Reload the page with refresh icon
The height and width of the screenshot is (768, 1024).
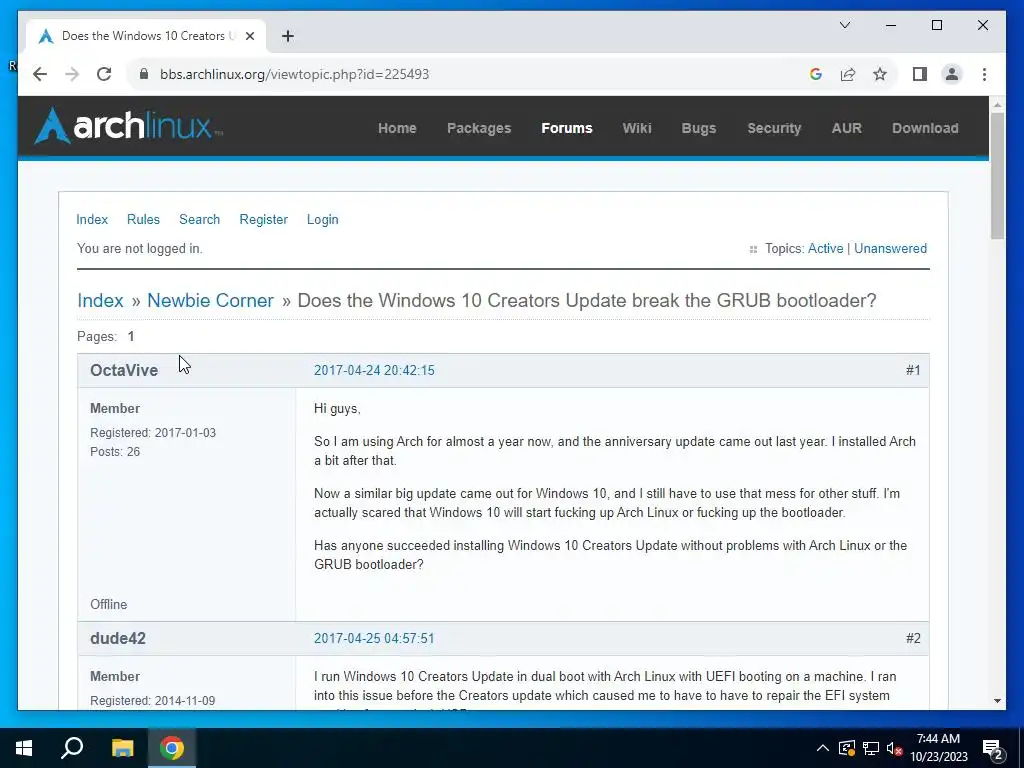tap(104, 74)
